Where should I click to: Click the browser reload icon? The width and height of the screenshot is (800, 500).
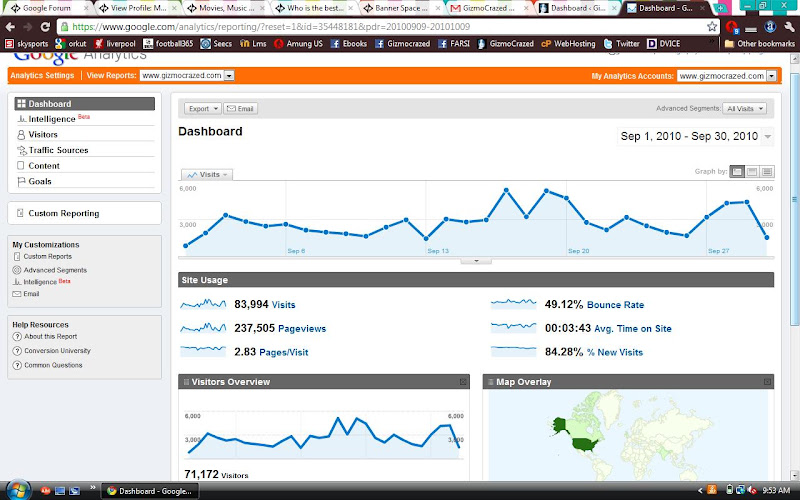45,27
